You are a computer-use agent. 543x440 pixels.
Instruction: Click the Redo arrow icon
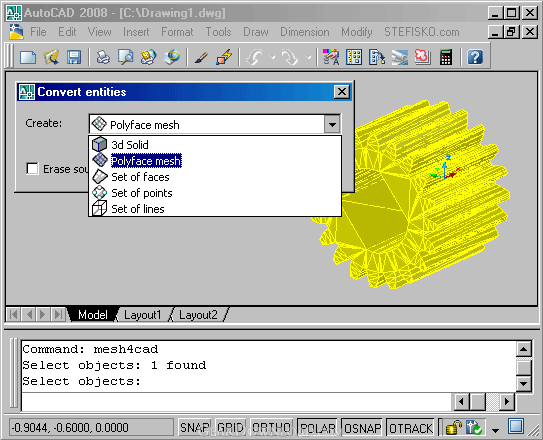pyautogui.click(x=290, y=57)
